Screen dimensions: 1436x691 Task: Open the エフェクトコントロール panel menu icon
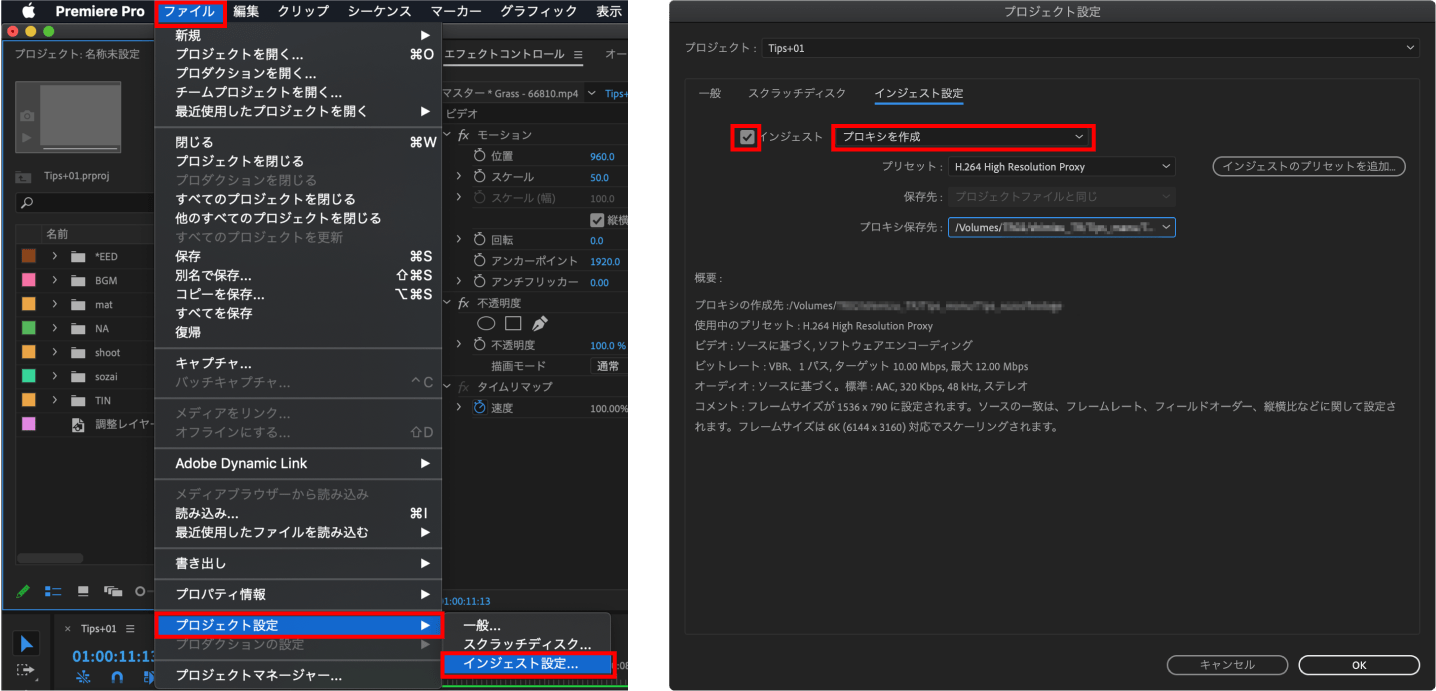578,54
